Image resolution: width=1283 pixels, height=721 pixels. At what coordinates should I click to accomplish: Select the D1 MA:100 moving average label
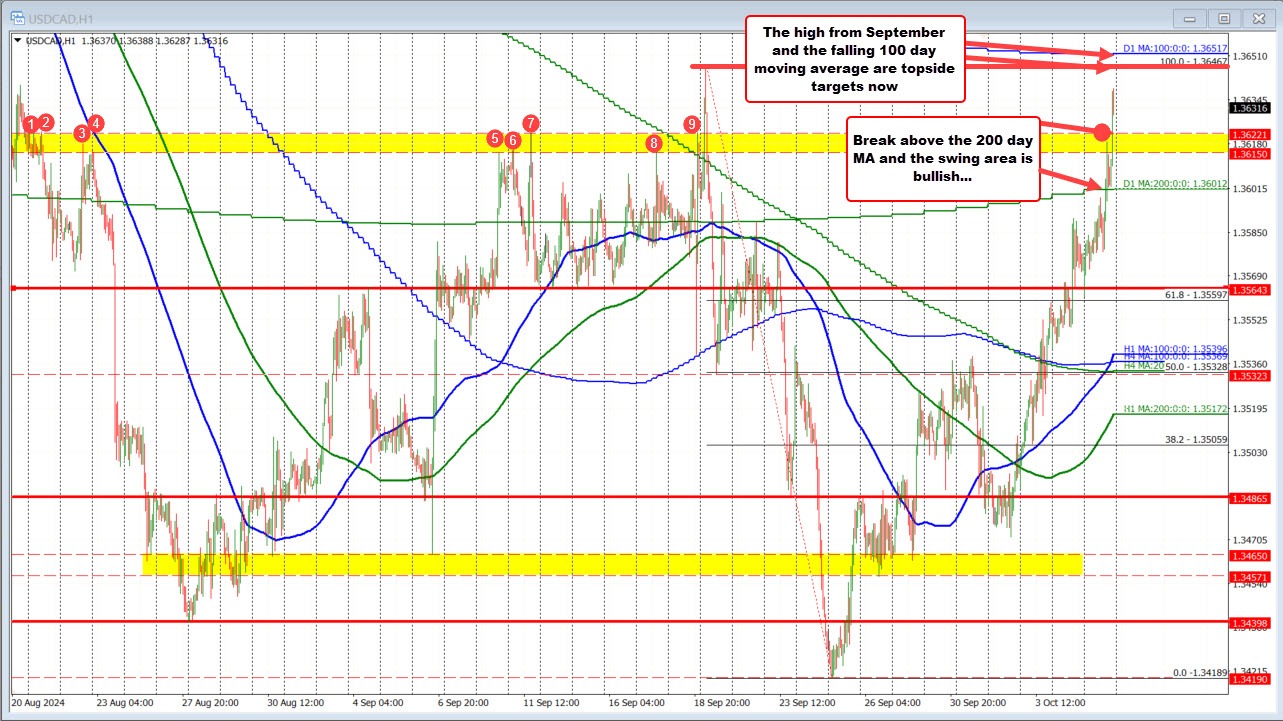pos(1176,47)
